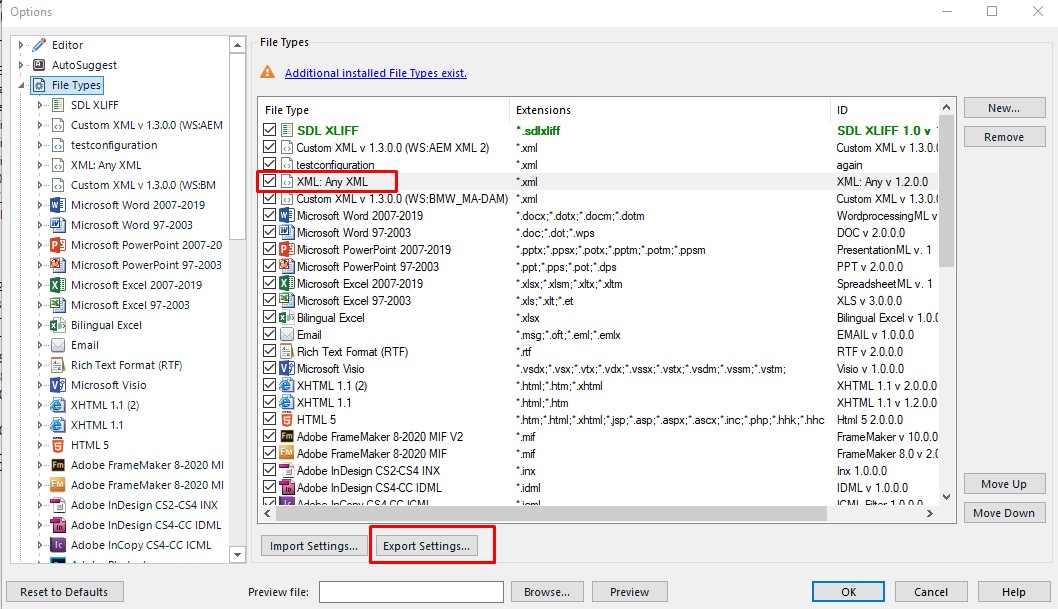Screen dimensions: 1058x609
Task: Click the Email envelope icon in the tree
Action: pyautogui.click(x=58, y=345)
